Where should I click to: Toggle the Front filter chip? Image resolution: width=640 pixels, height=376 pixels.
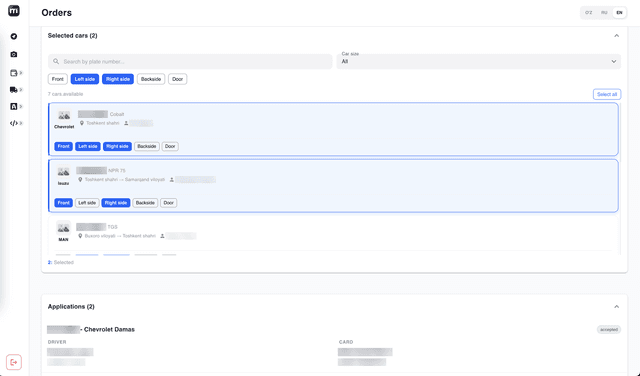58,79
